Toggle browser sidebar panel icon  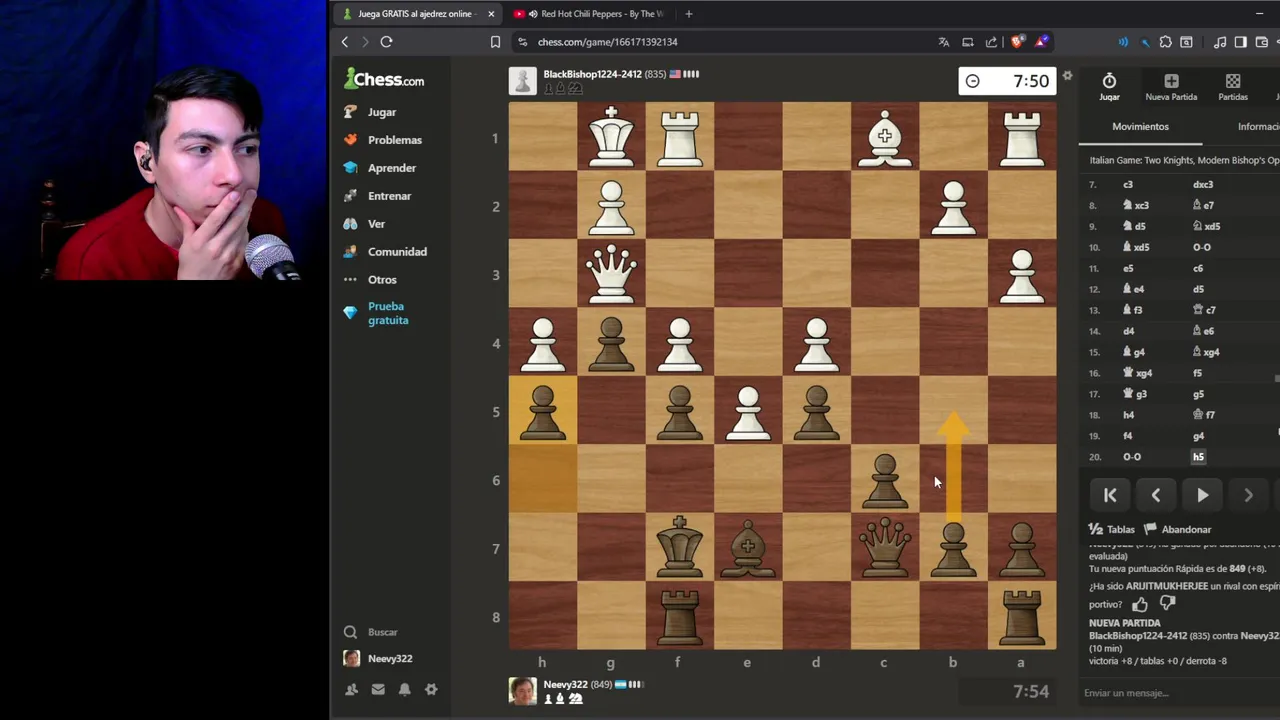(x=1240, y=42)
